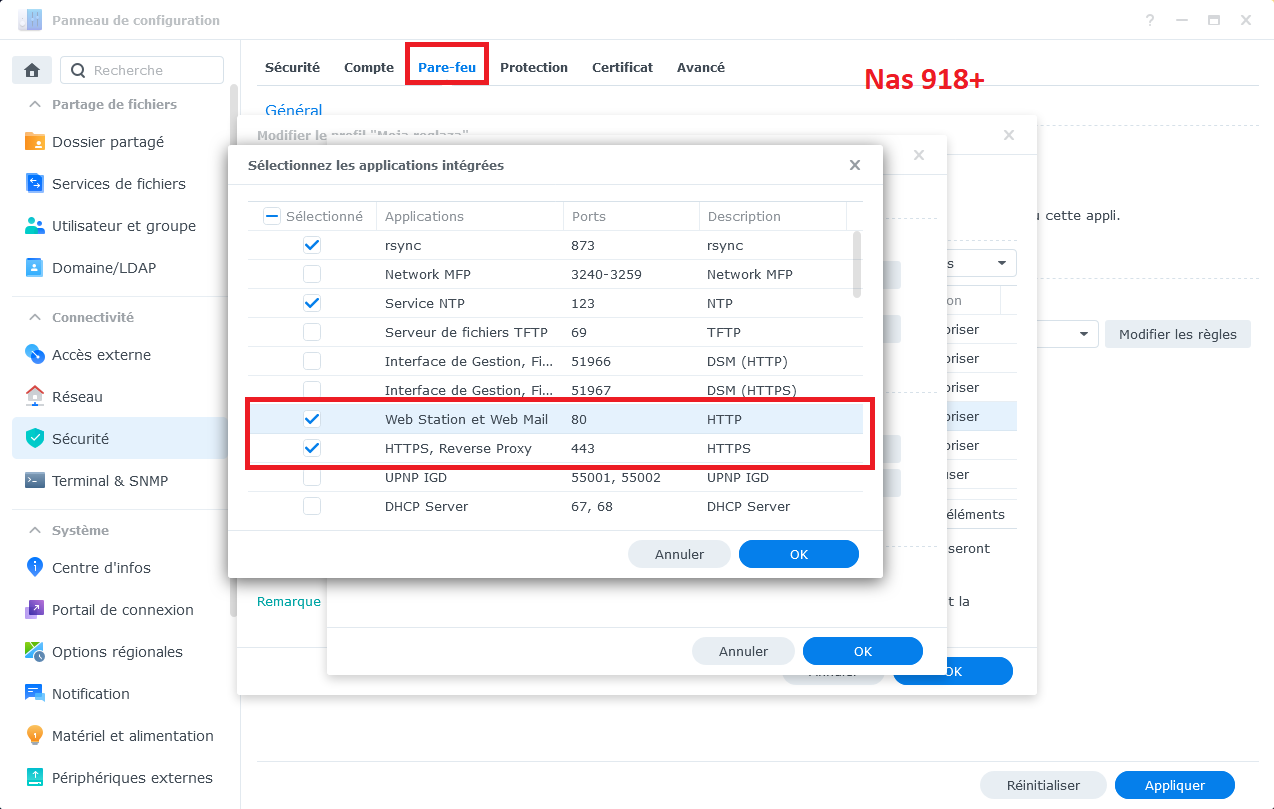Viewport: 1274px width, 809px height.
Task: Click Modifier les règles button
Action: [x=1178, y=334]
